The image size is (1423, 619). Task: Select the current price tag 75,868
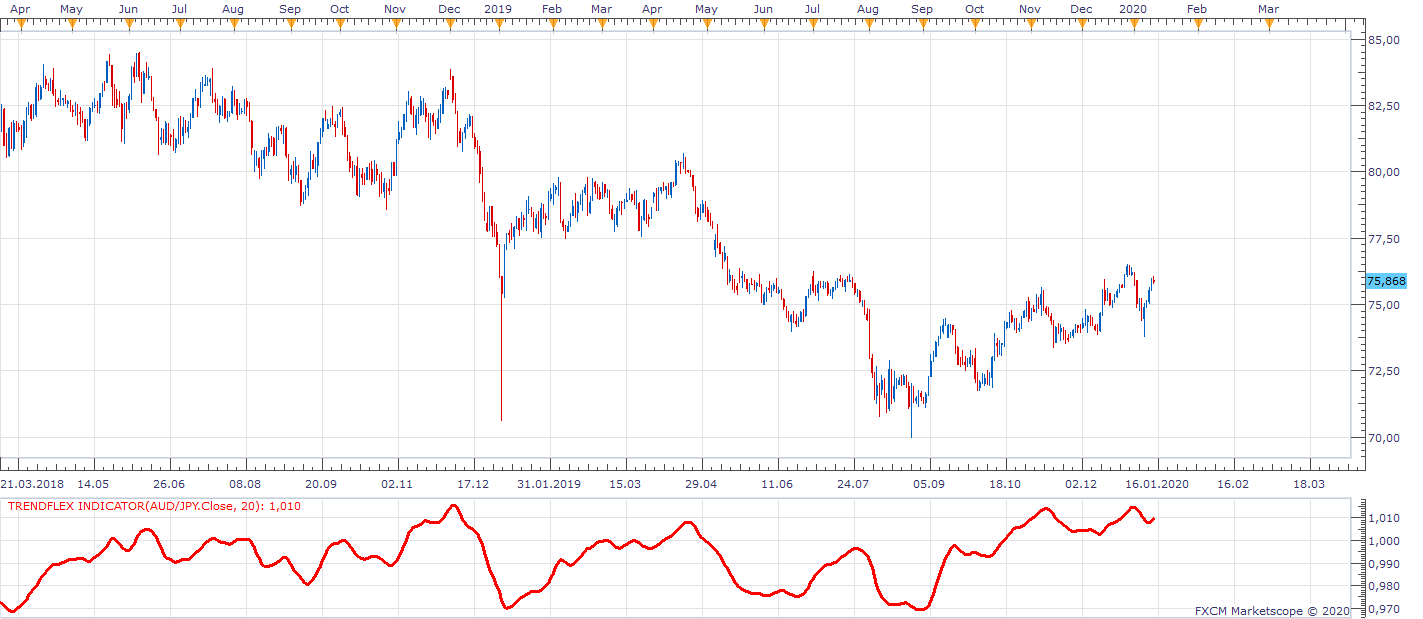(1385, 282)
